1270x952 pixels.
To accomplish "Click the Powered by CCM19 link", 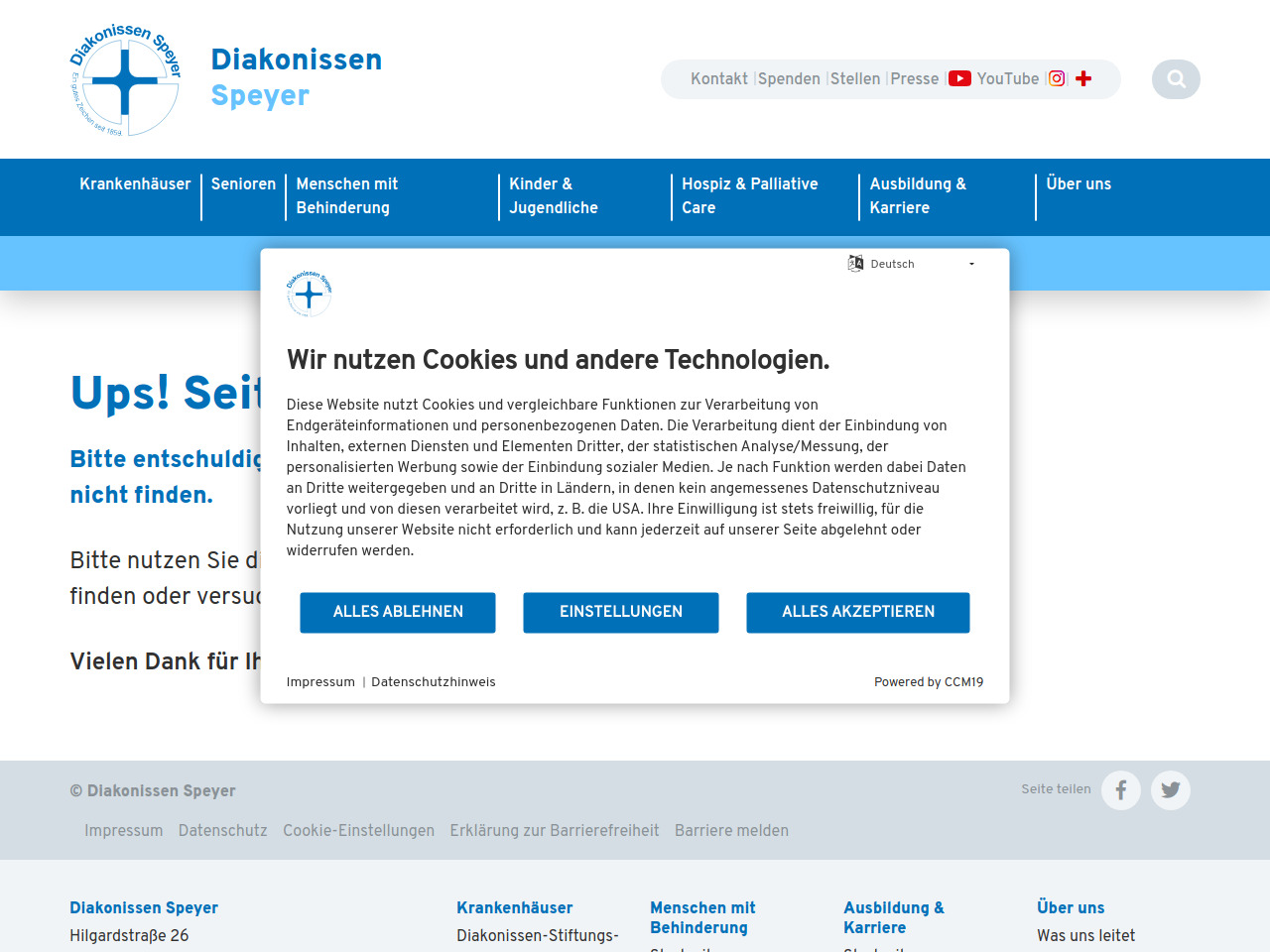I will pos(929,682).
